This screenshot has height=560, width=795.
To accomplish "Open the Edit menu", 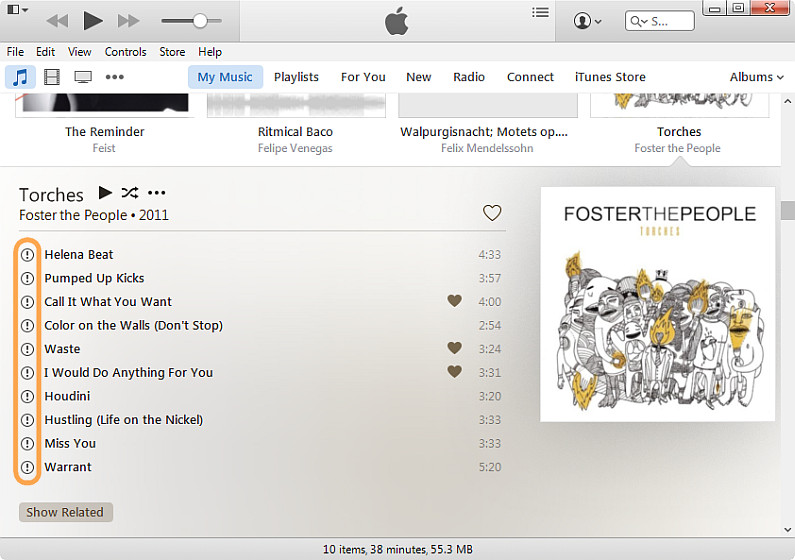I will point(45,52).
